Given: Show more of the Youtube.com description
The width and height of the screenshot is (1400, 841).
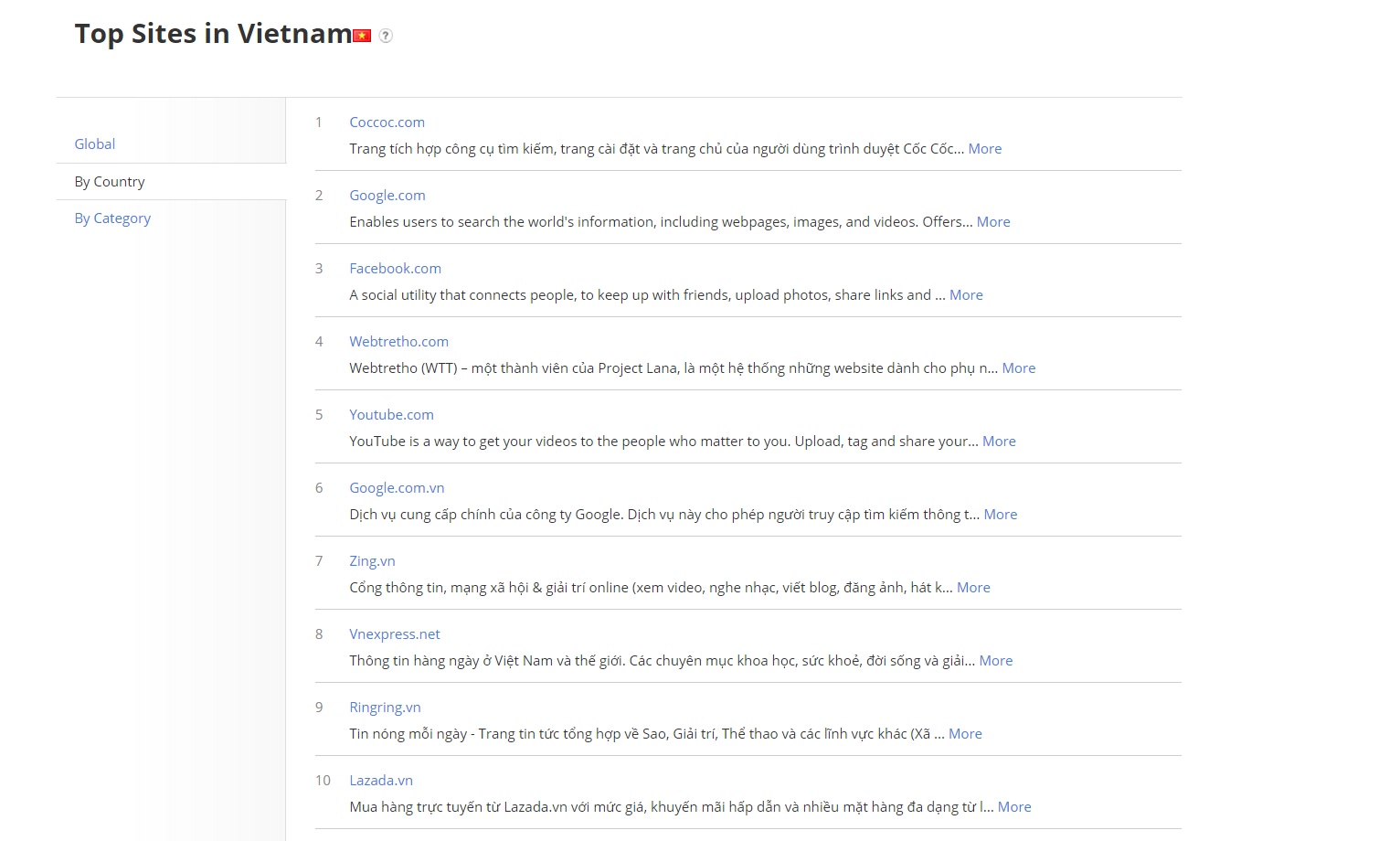Looking at the screenshot, I should click(999, 442).
